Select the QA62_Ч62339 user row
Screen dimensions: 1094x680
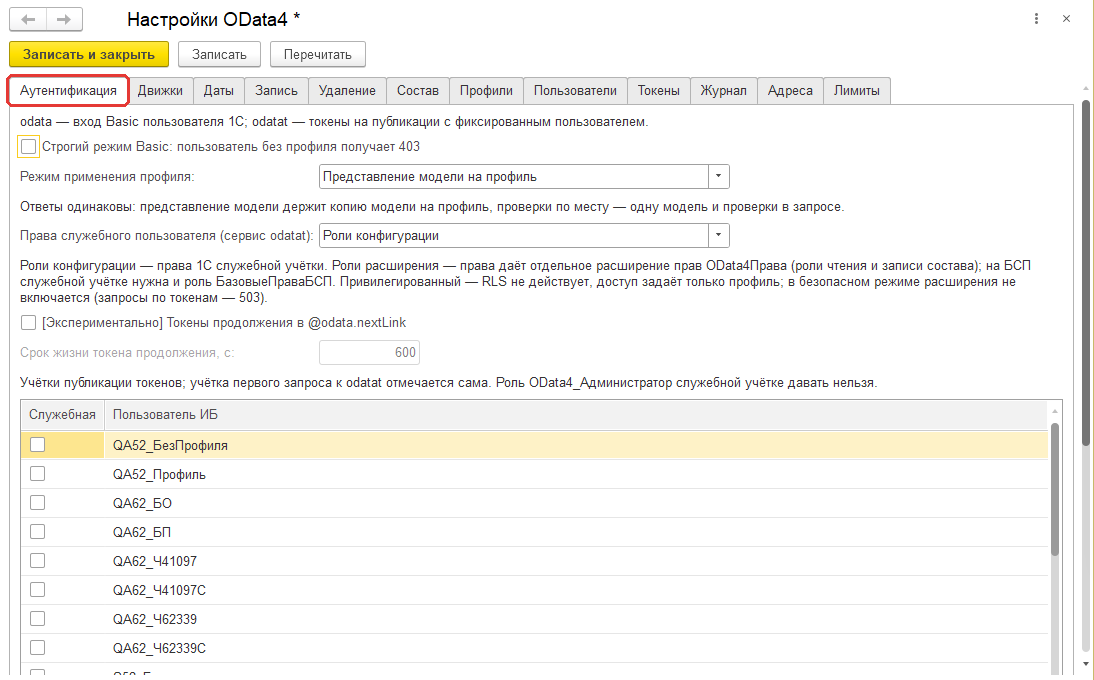tap(534, 619)
